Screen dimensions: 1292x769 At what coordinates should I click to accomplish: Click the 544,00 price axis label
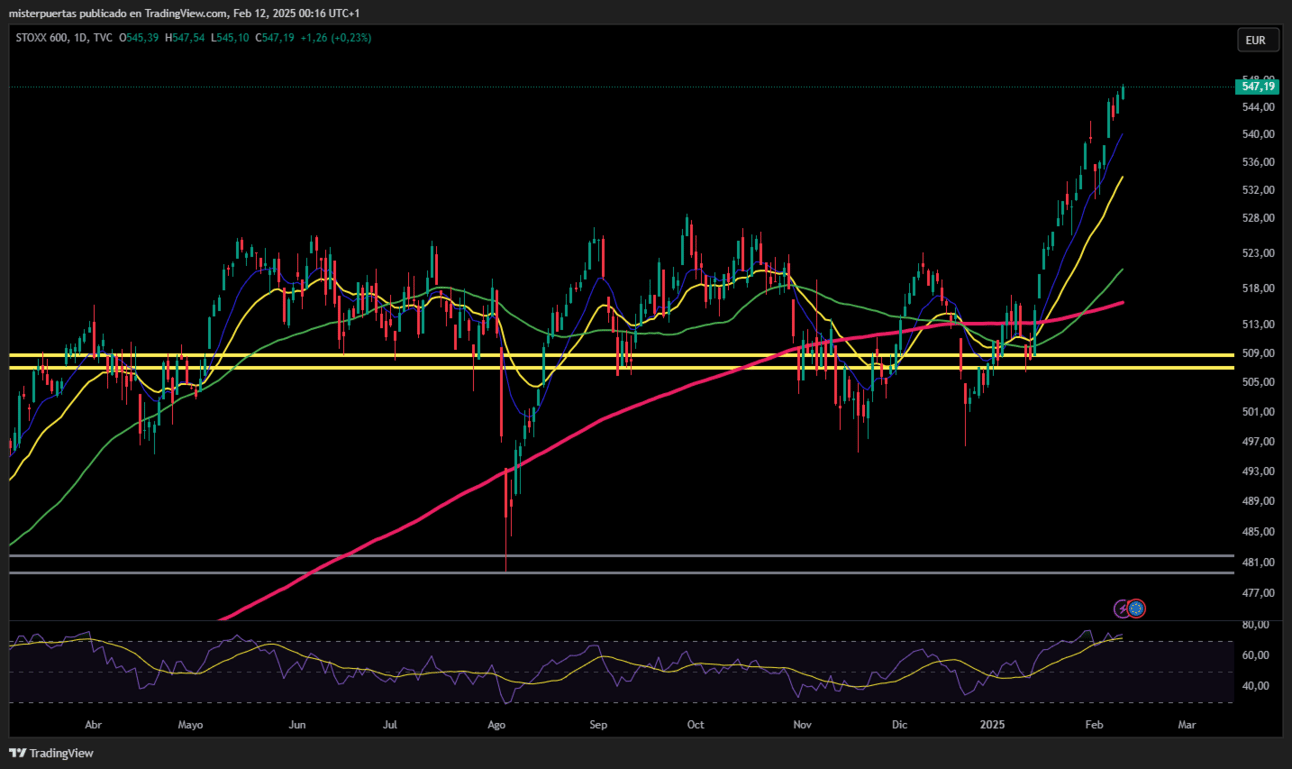1258,107
